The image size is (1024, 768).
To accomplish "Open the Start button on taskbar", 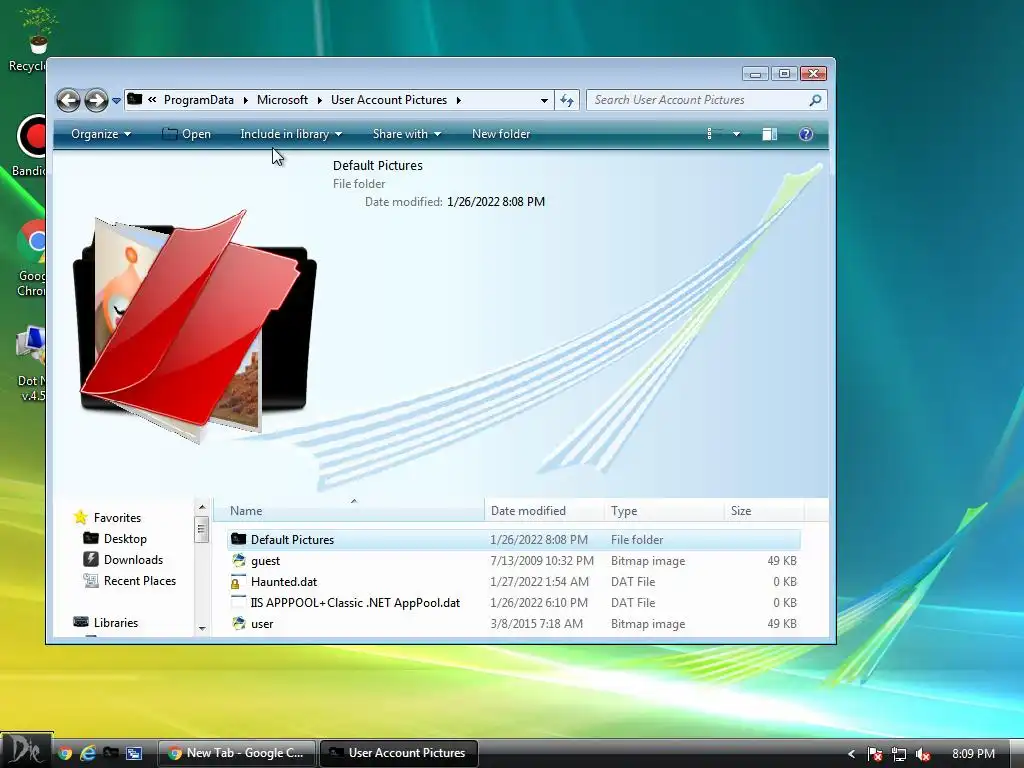I will pyautogui.click(x=26, y=750).
